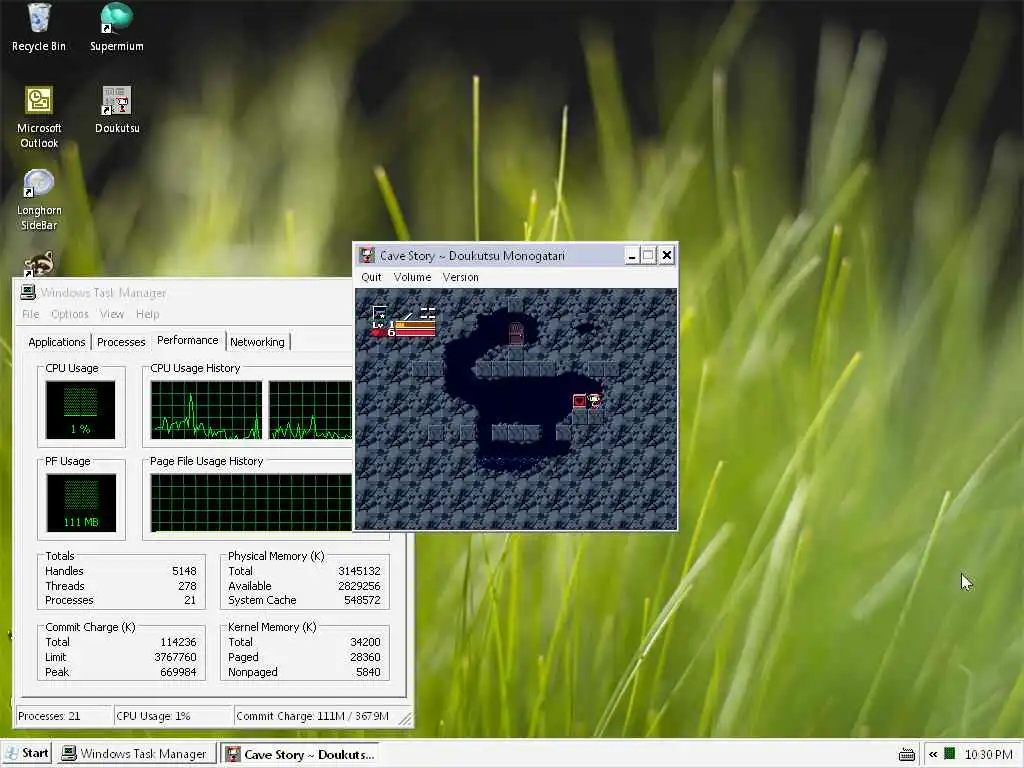The image size is (1024, 768).
Task: Open the Microsoft Outlook desktop icon
Action: click(39, 118)
